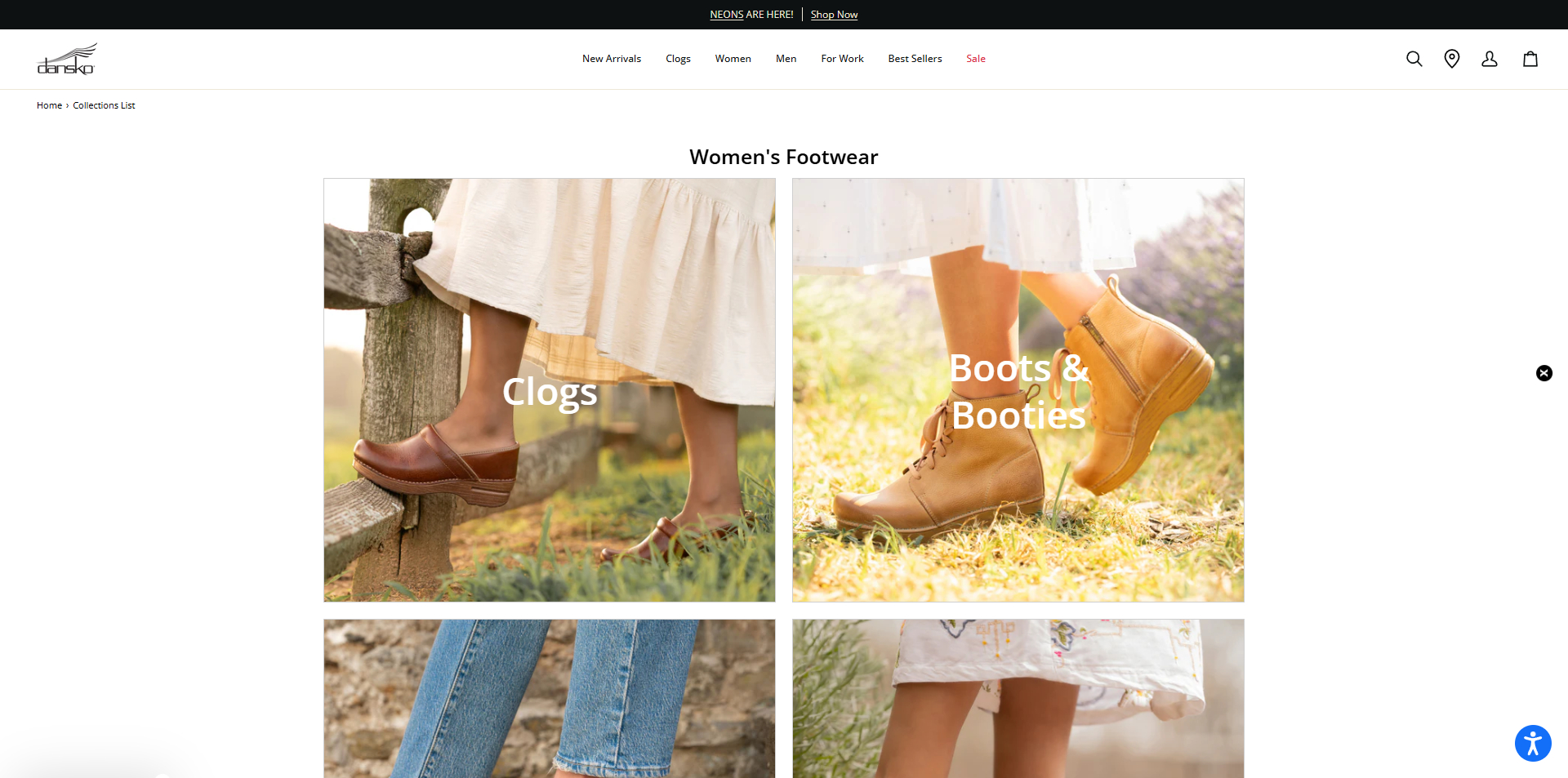Dismiss the floating X close icon

(x=1543, y=373)
